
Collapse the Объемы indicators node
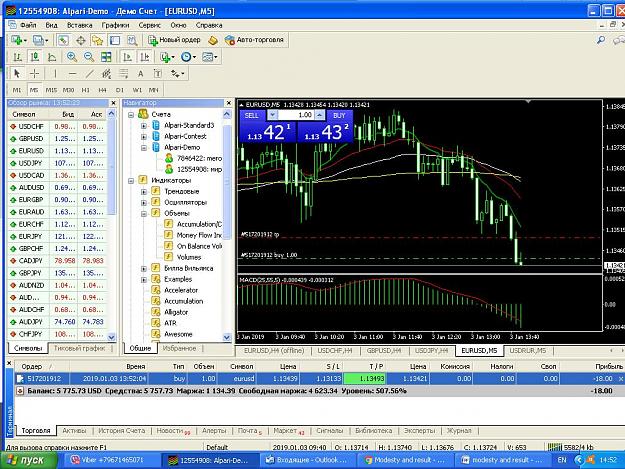[x=143, y=214]
